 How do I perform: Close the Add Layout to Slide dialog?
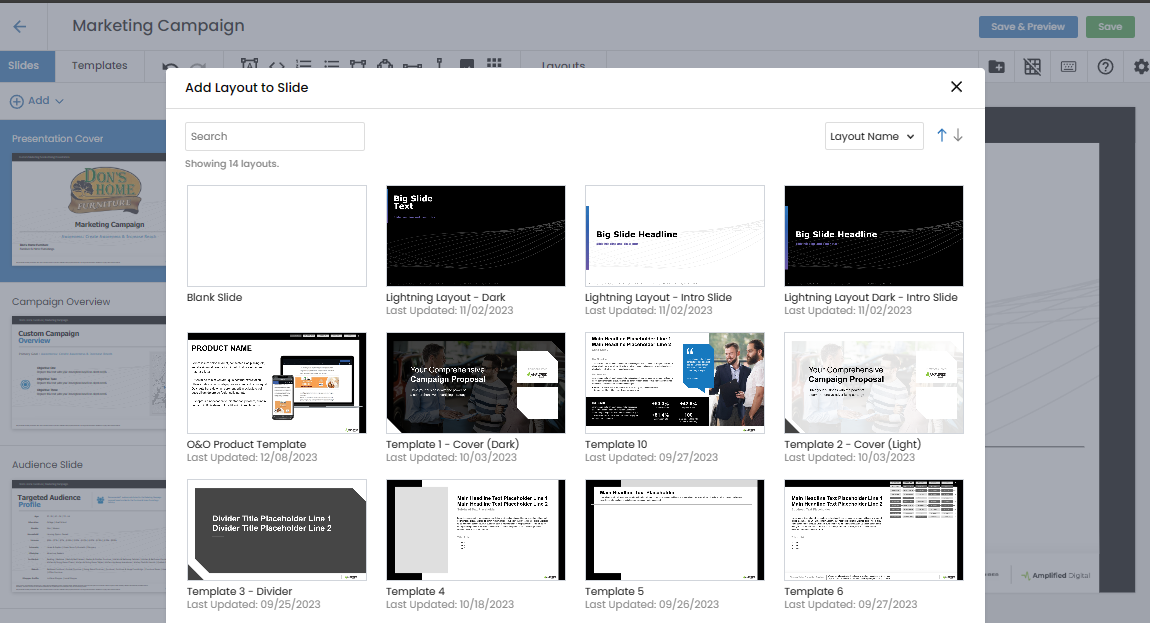(956, 87)
